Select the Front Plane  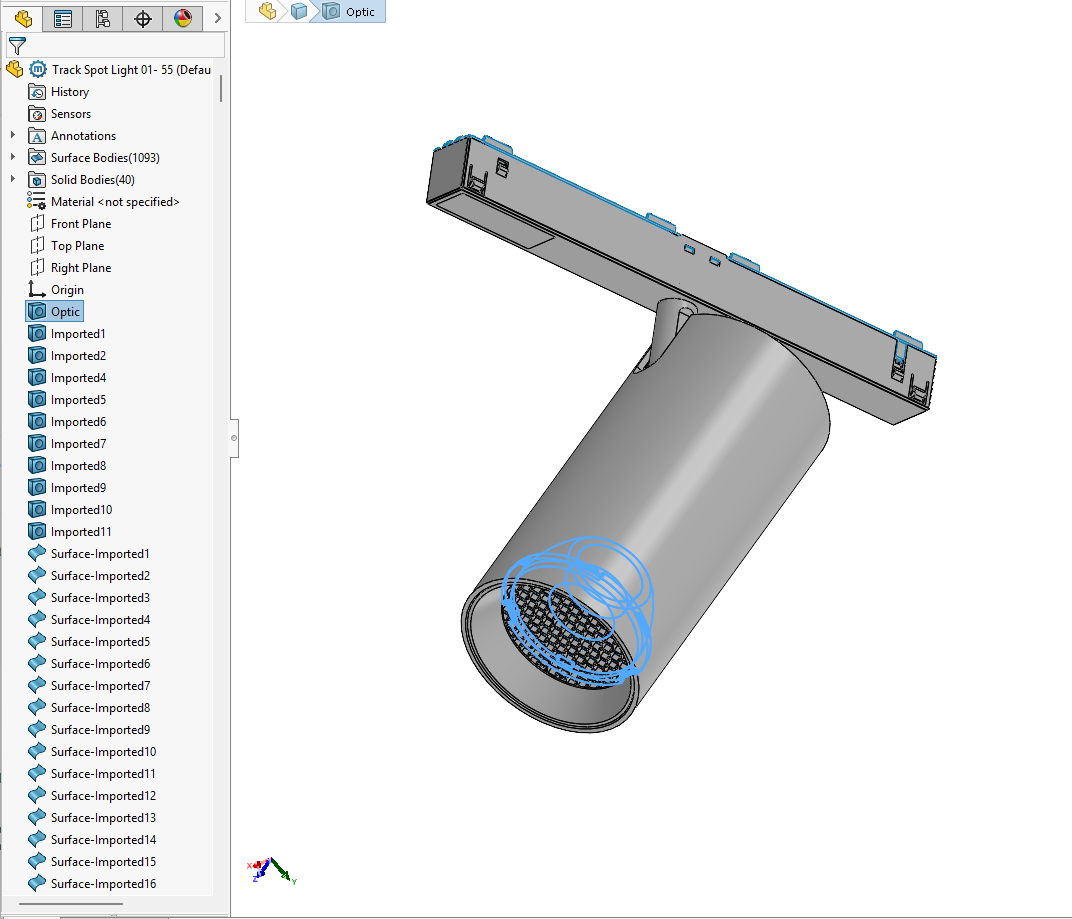[x=81, y=224]
